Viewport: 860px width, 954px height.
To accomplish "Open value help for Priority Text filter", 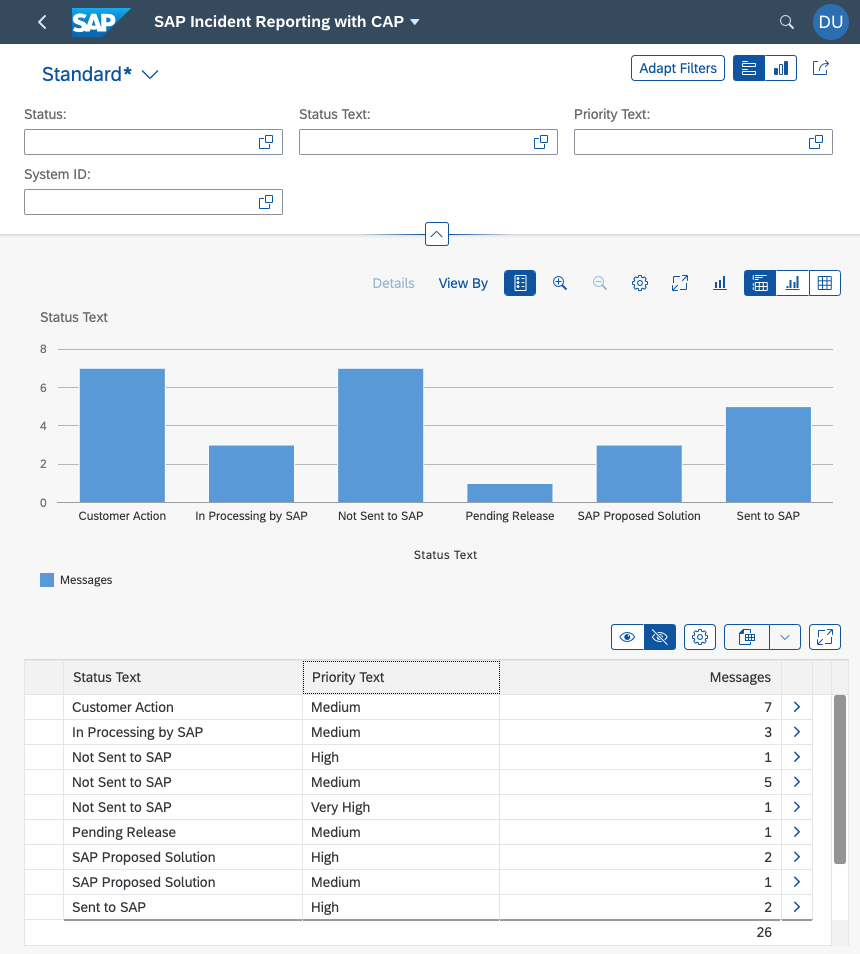I will click(x=816, y=142).
